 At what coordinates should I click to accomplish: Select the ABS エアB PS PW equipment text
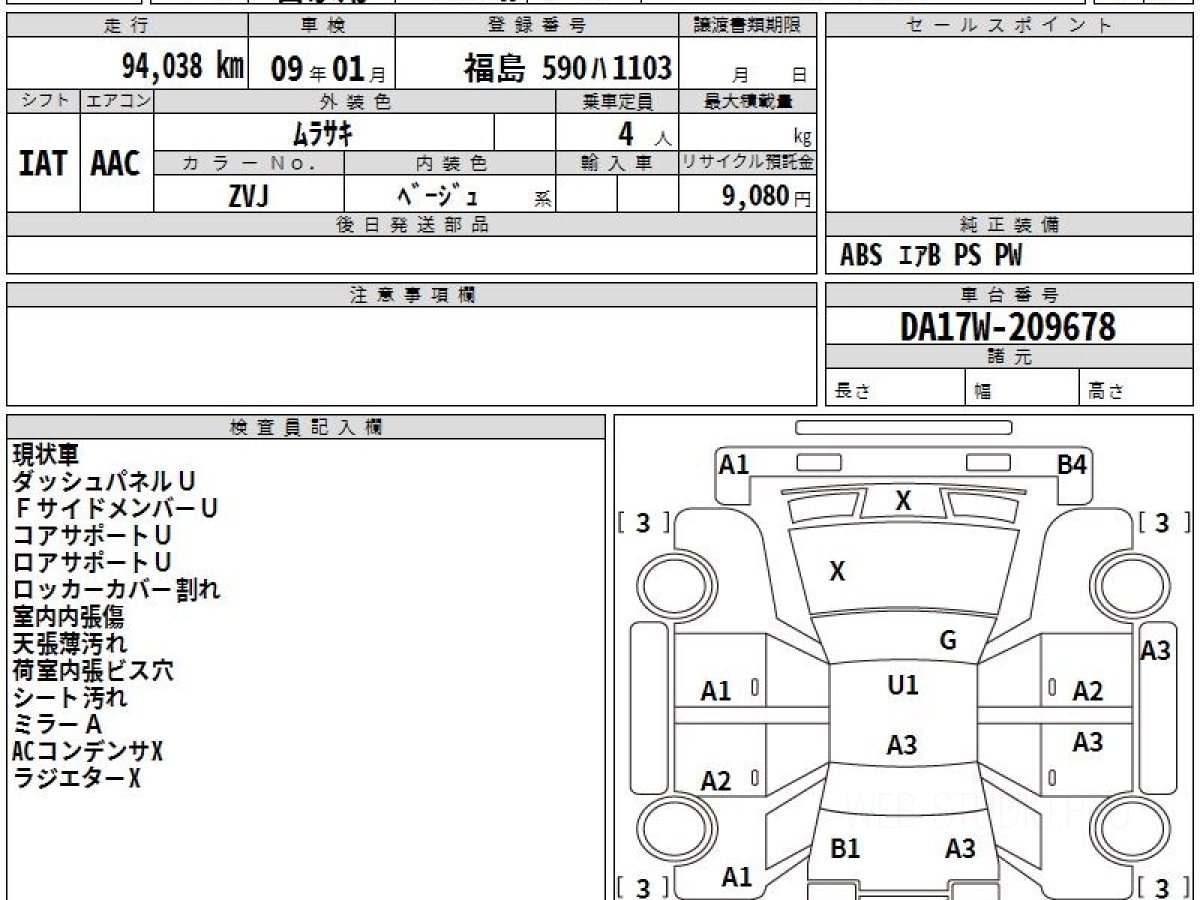931,256
